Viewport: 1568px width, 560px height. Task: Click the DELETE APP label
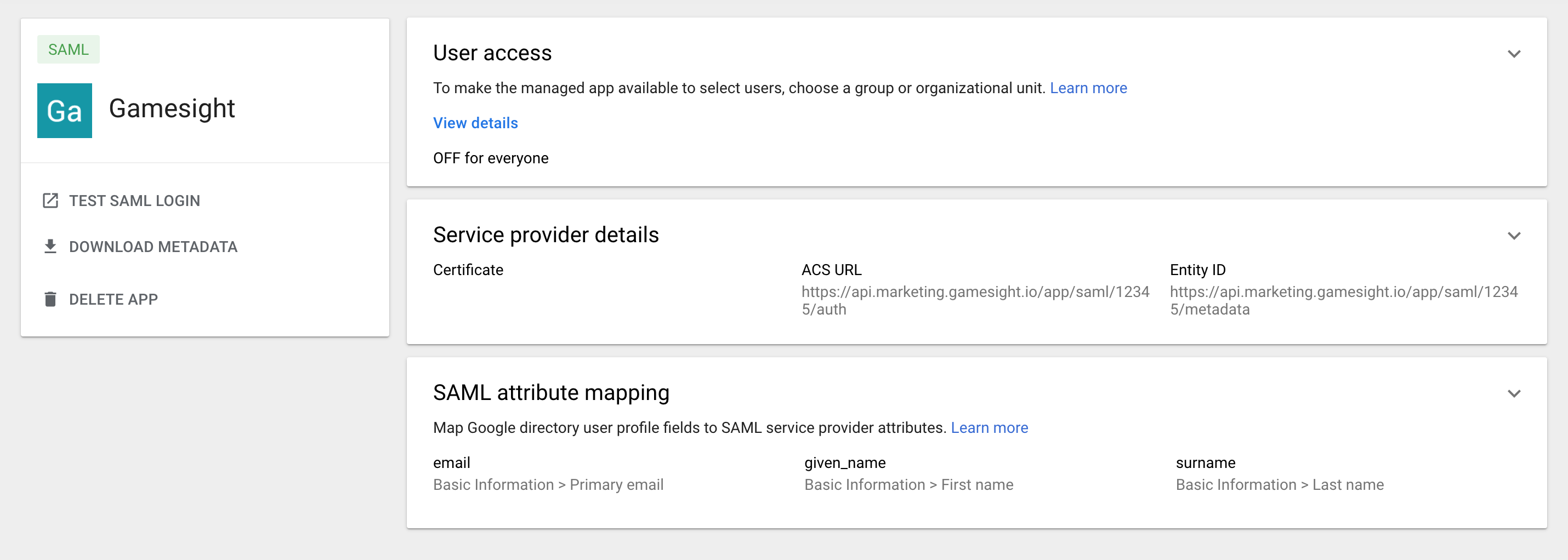click(x=113, y=299)
